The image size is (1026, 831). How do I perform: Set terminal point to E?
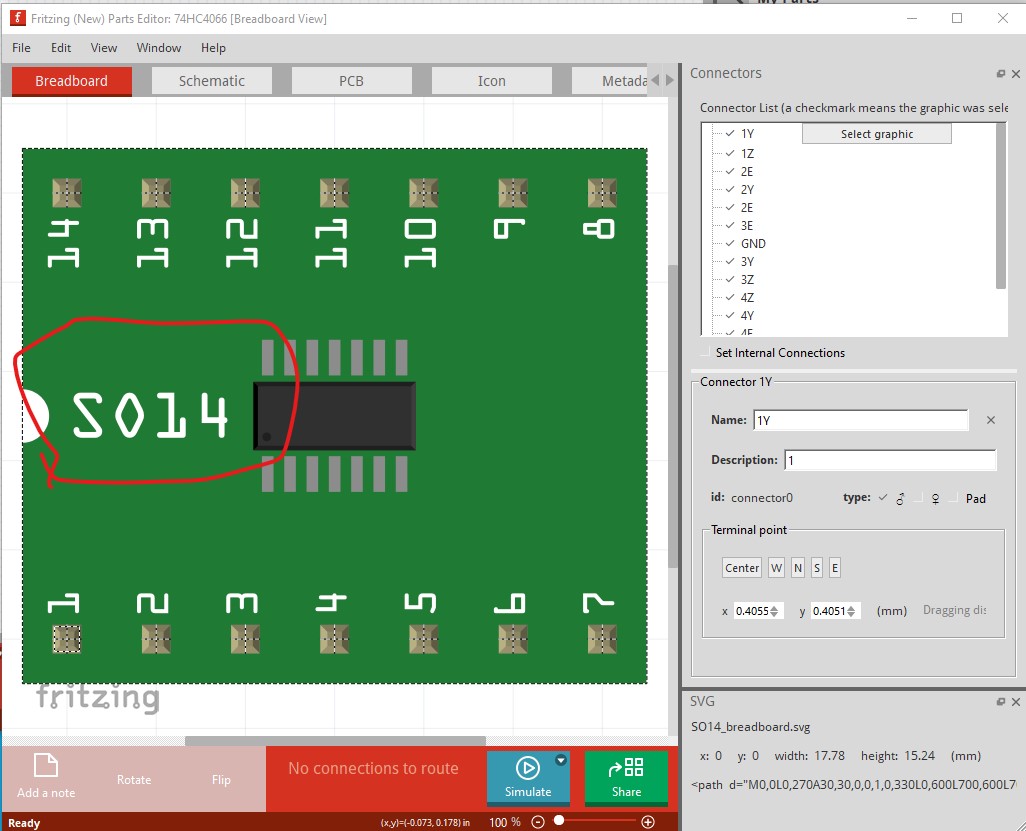pos(834,568)
